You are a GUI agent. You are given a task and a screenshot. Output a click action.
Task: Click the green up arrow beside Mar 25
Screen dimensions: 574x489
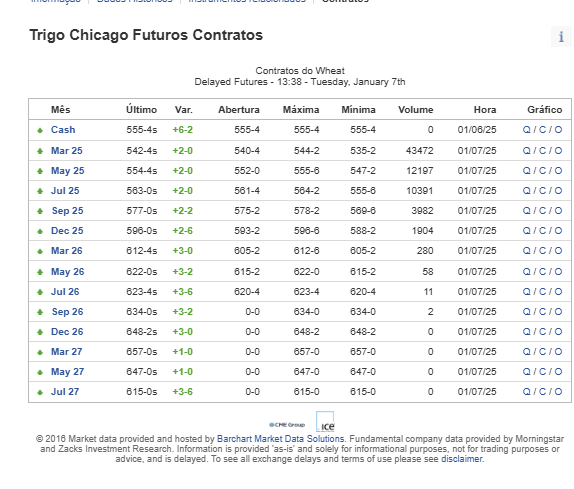pos(40,151)
